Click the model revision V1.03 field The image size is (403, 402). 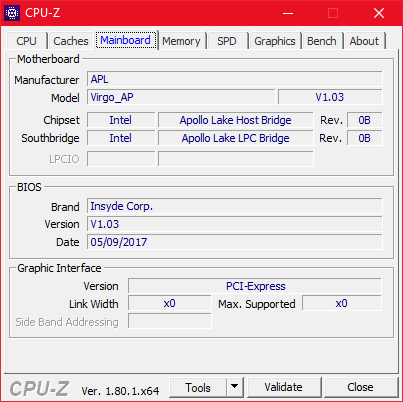click(330, 97)
